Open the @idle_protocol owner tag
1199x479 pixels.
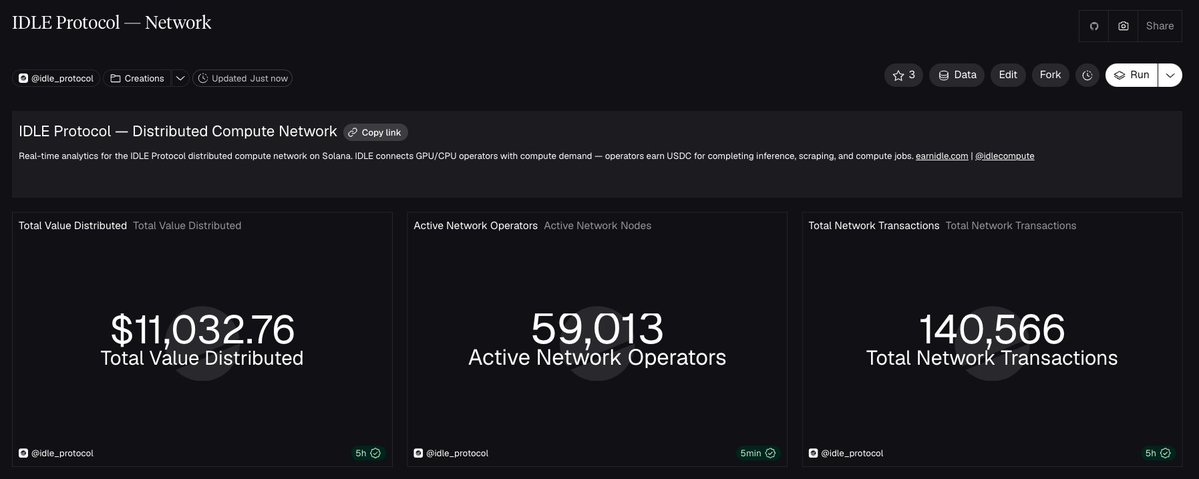tap(56, 78)
